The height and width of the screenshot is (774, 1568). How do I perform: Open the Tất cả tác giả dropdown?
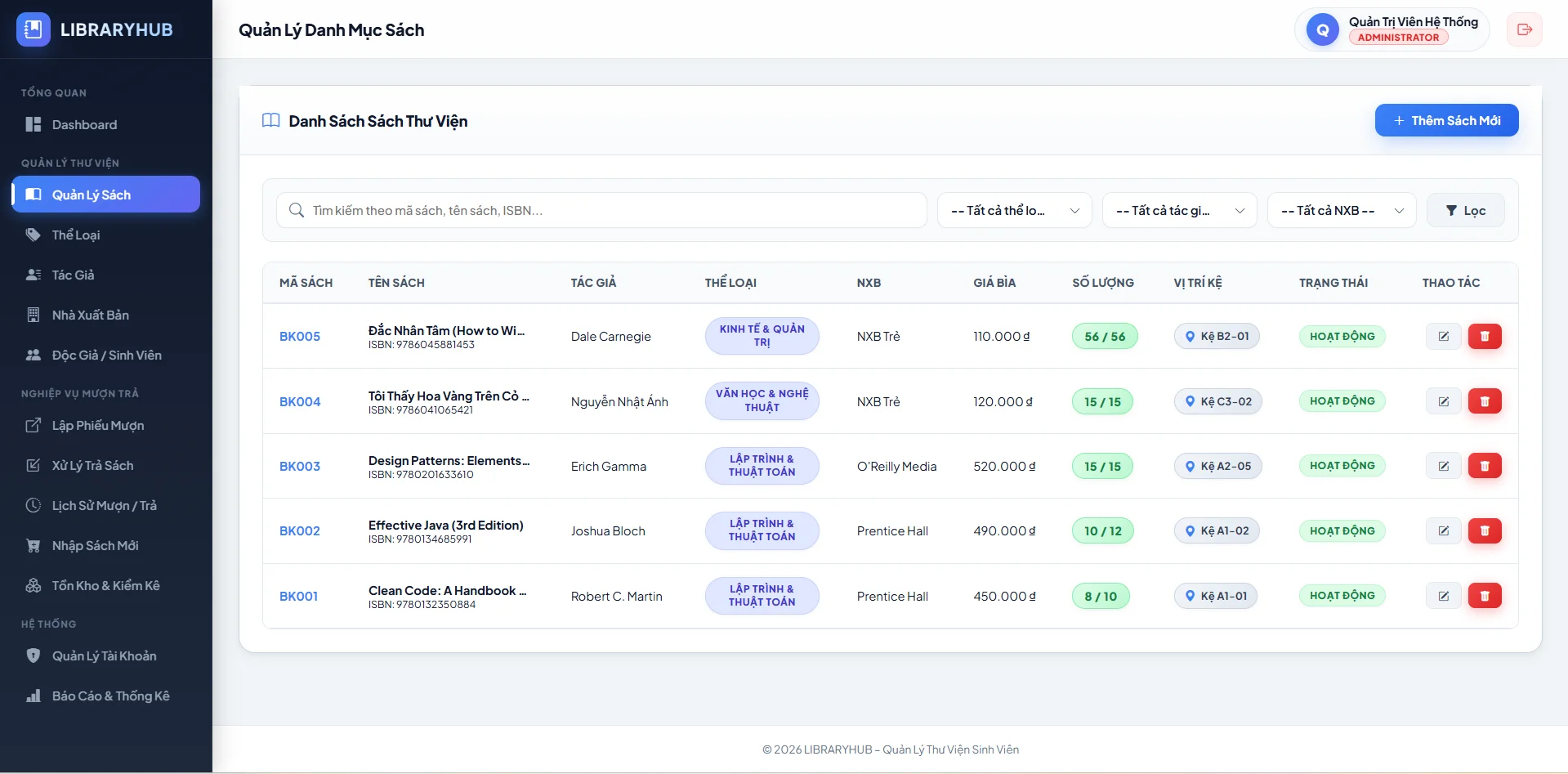point(1180,210)
